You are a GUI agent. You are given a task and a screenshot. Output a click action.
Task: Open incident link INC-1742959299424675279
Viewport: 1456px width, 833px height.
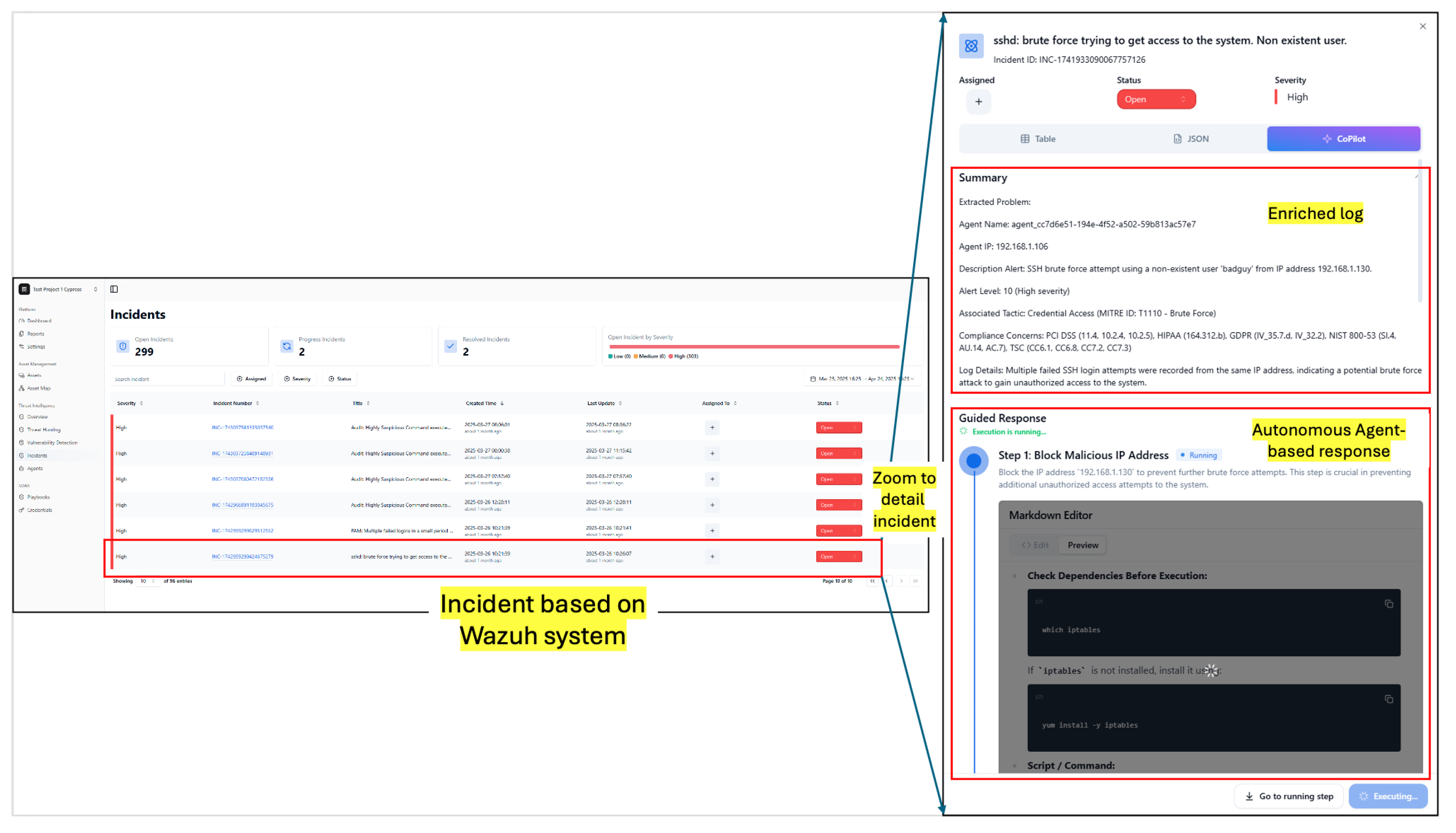click(x=242, y=556)
